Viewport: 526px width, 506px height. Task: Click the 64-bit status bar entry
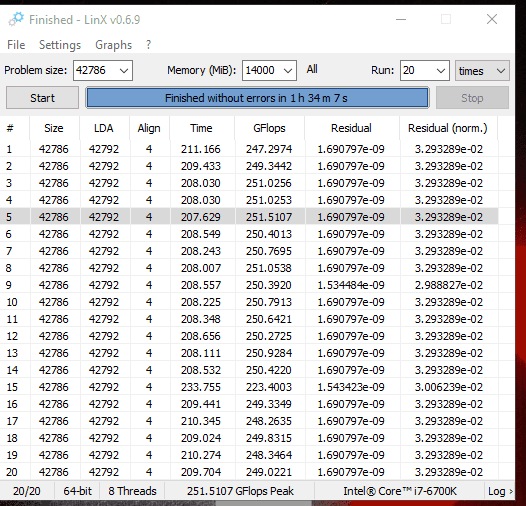click(77, 491)
